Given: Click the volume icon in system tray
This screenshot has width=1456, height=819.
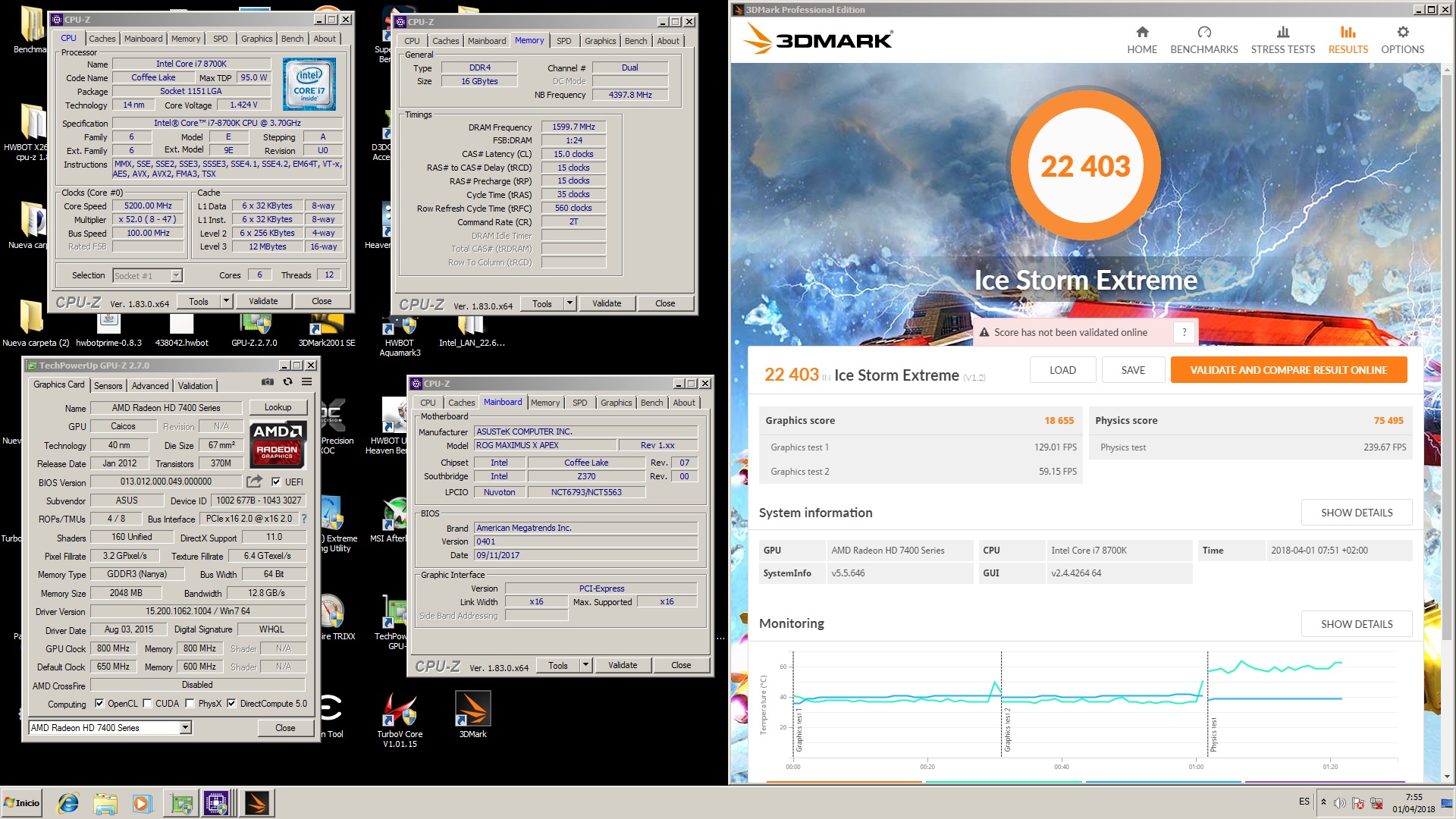Looking at the screenshot, I should 1340,803.
